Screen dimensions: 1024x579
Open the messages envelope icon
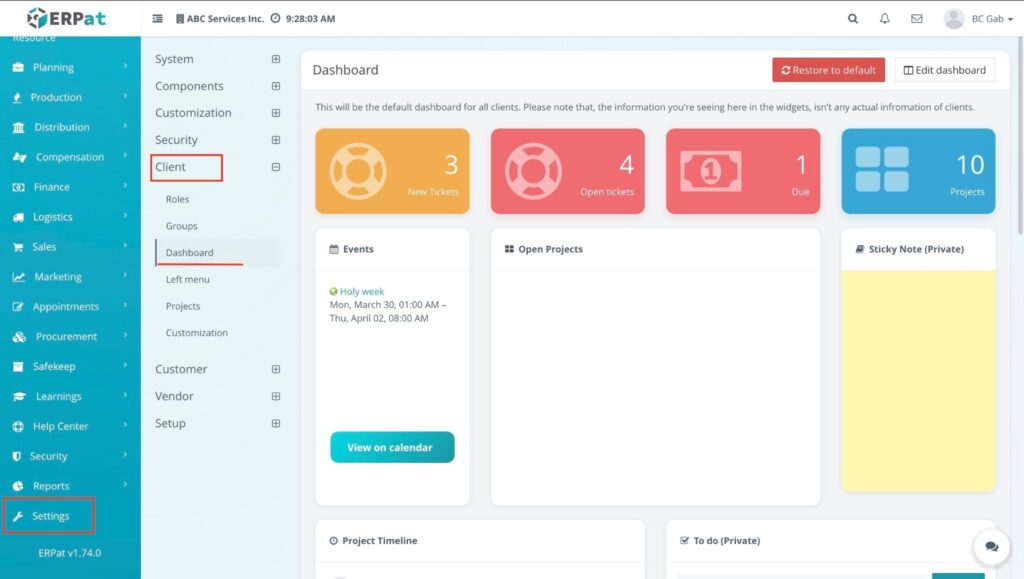(916, 18)
